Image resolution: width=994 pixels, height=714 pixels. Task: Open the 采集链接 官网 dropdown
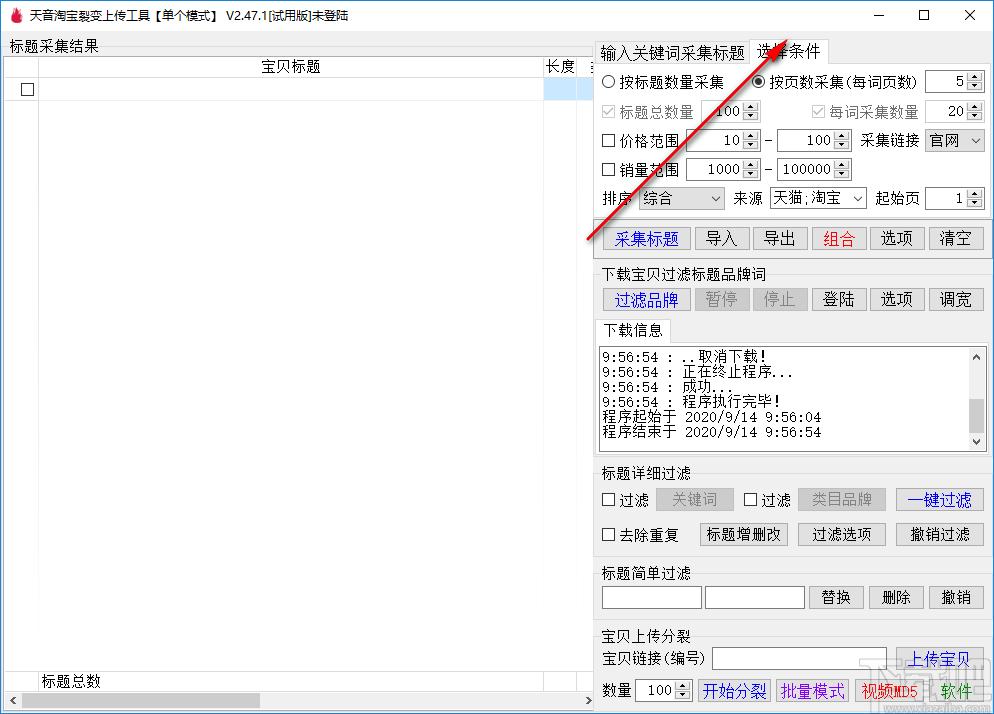click(x=955, y=140)
